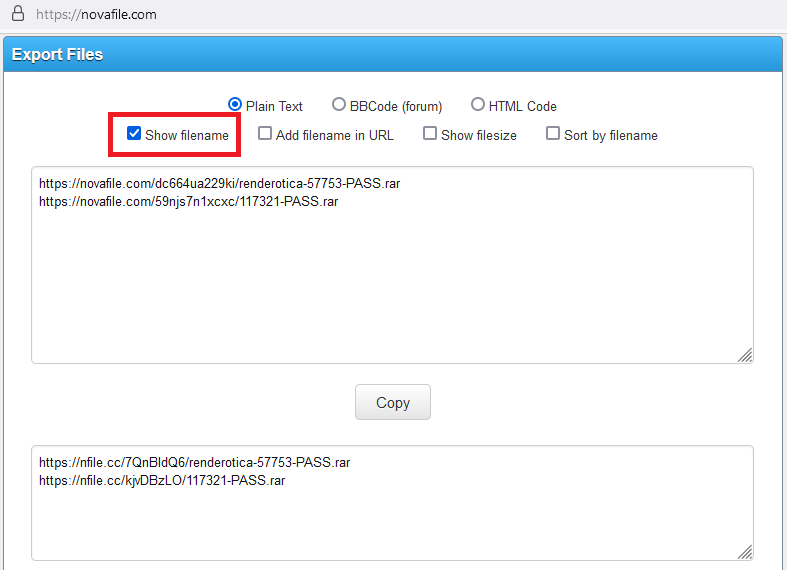787x570 pixels.
Task: Uncheck the Show filename checkbox
Action: (134, 134)
